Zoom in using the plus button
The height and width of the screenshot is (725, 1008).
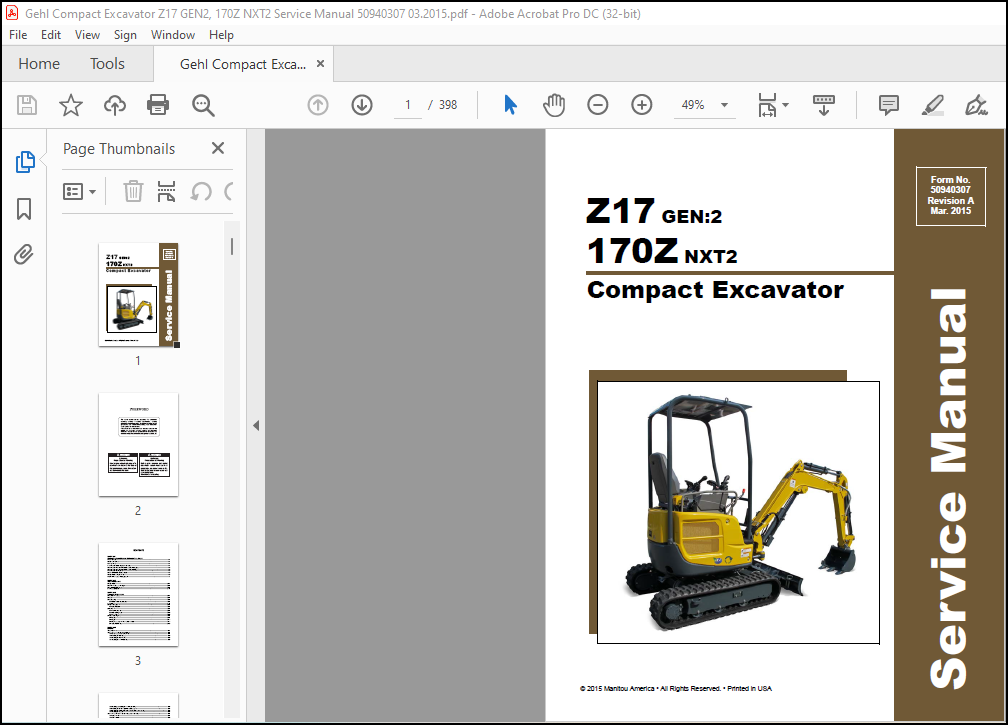(642, 105)
